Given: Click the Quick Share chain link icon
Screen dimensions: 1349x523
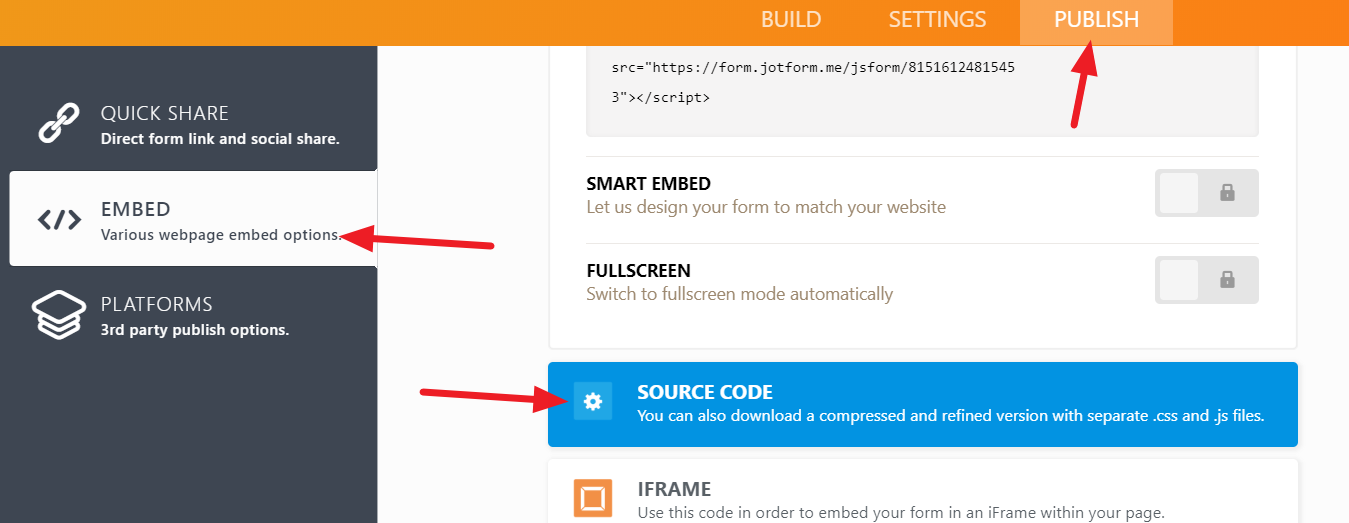Looking at the screenshot, I should pos(58,122).
